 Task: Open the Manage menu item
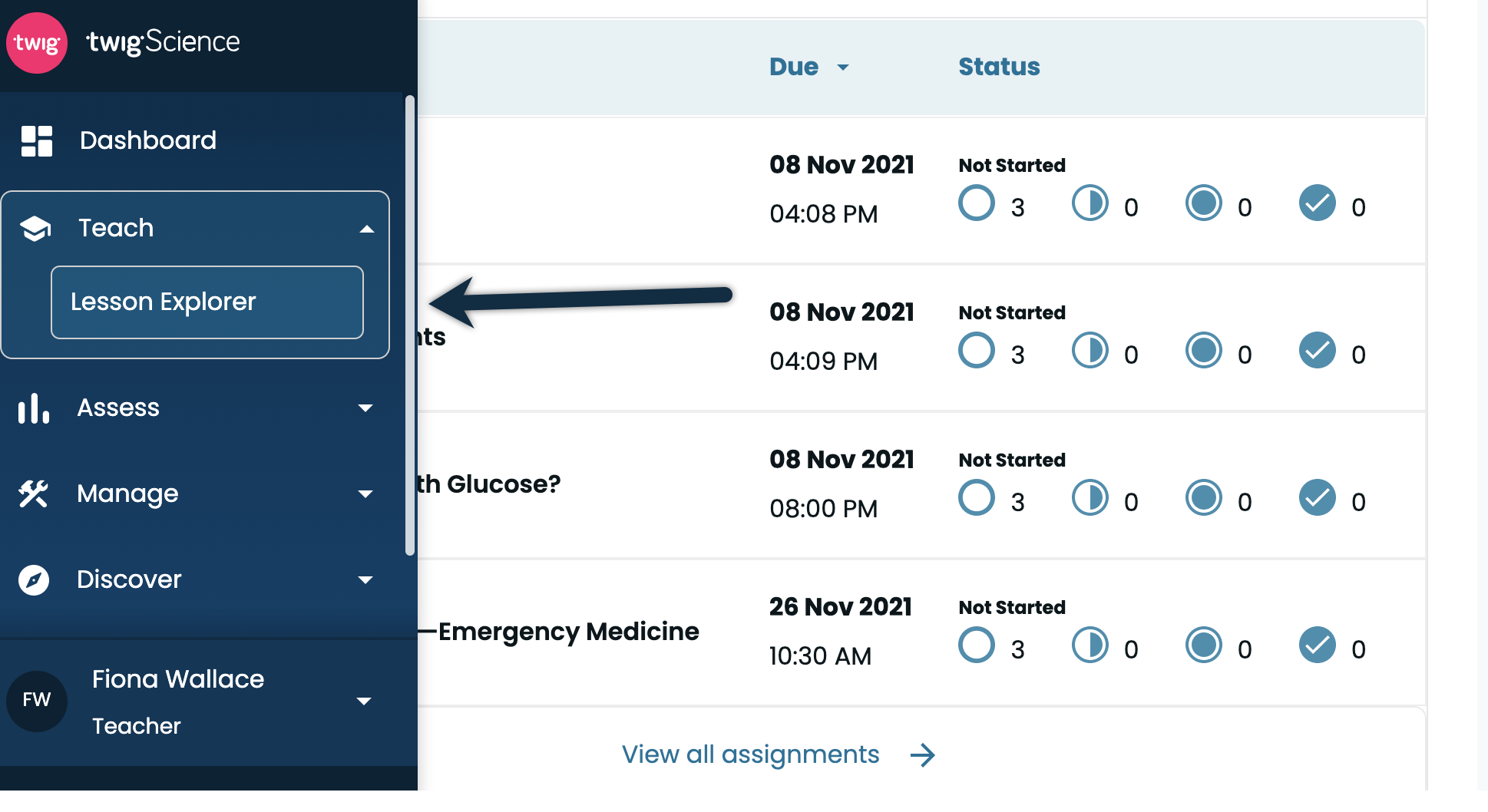coord(196,494)
